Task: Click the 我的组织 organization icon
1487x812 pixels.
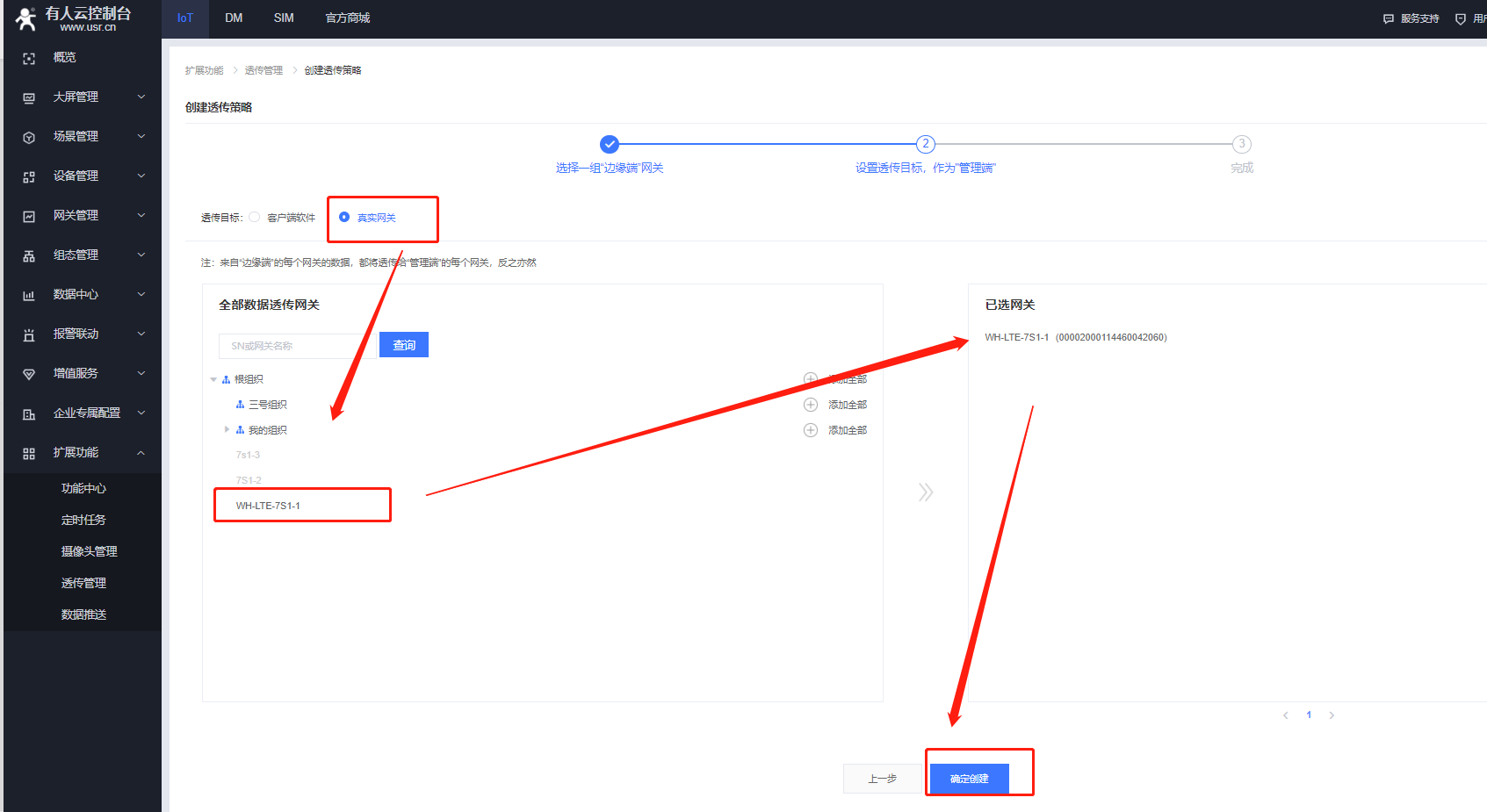Action: (x=240, y=430)
